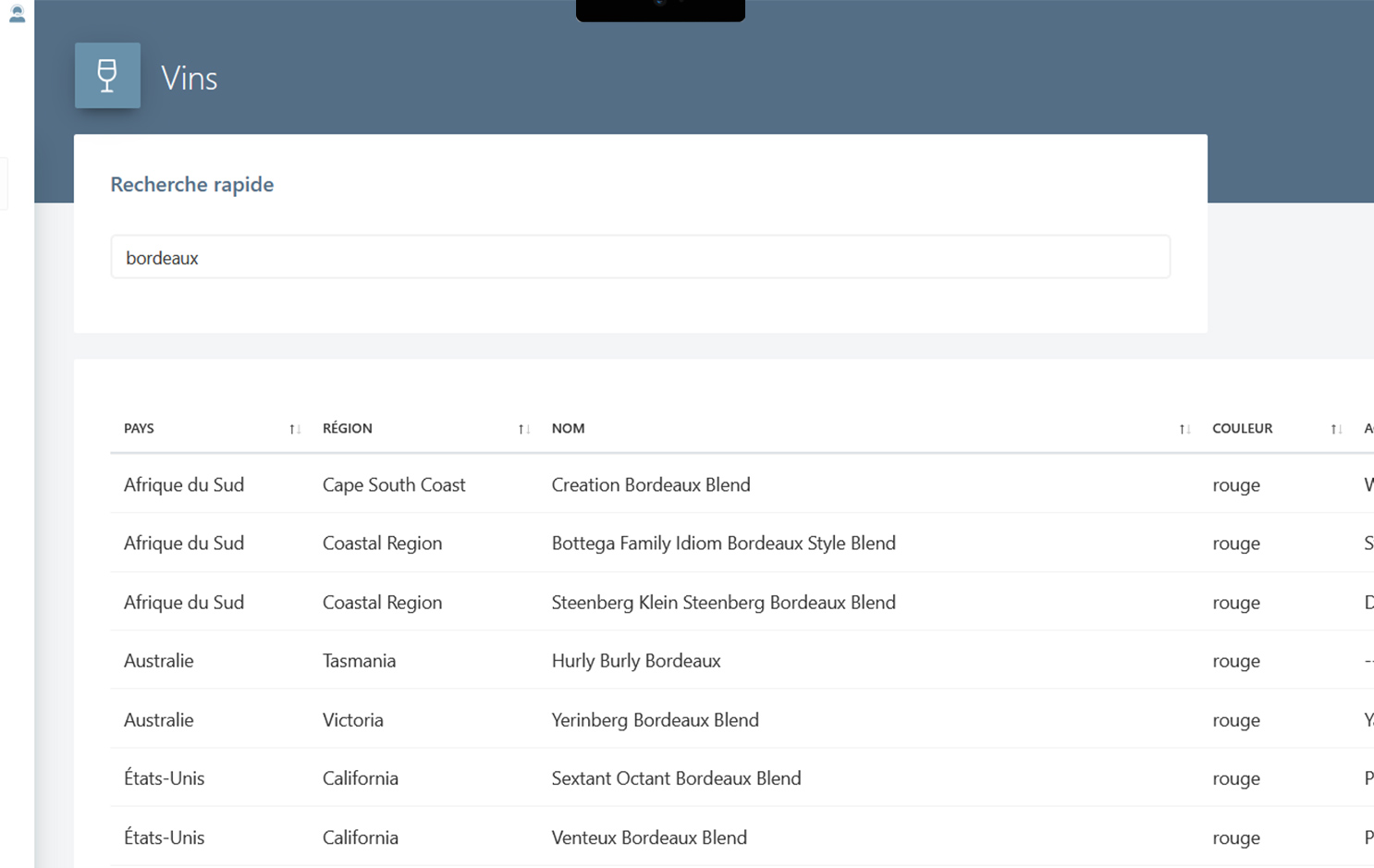Open the user profile icon in sidebar
The image size is (1374, 868).
point(17,14)
